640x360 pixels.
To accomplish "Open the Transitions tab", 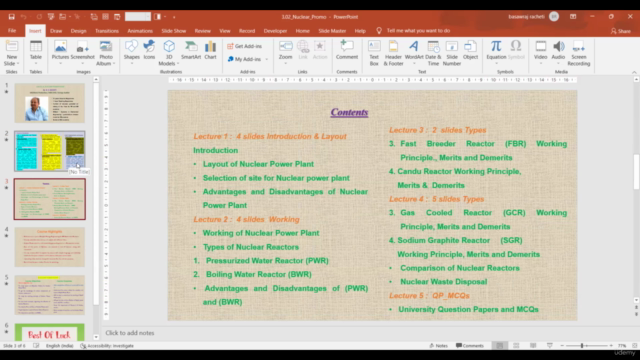I will point(107,31).
